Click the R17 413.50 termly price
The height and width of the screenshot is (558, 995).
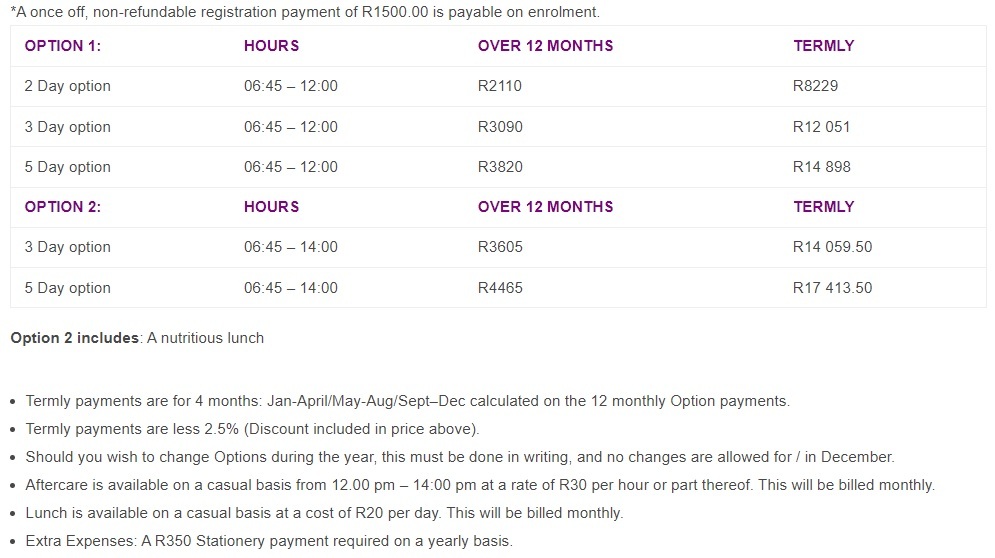click(x=833, y=288)
